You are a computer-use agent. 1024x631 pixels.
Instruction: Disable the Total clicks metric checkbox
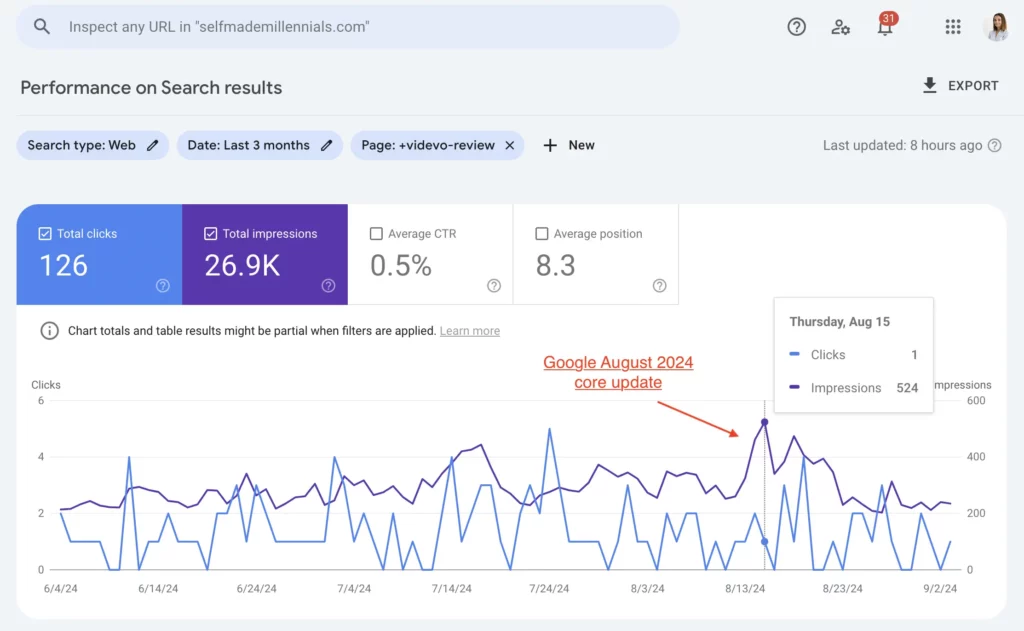coord(44,233)
